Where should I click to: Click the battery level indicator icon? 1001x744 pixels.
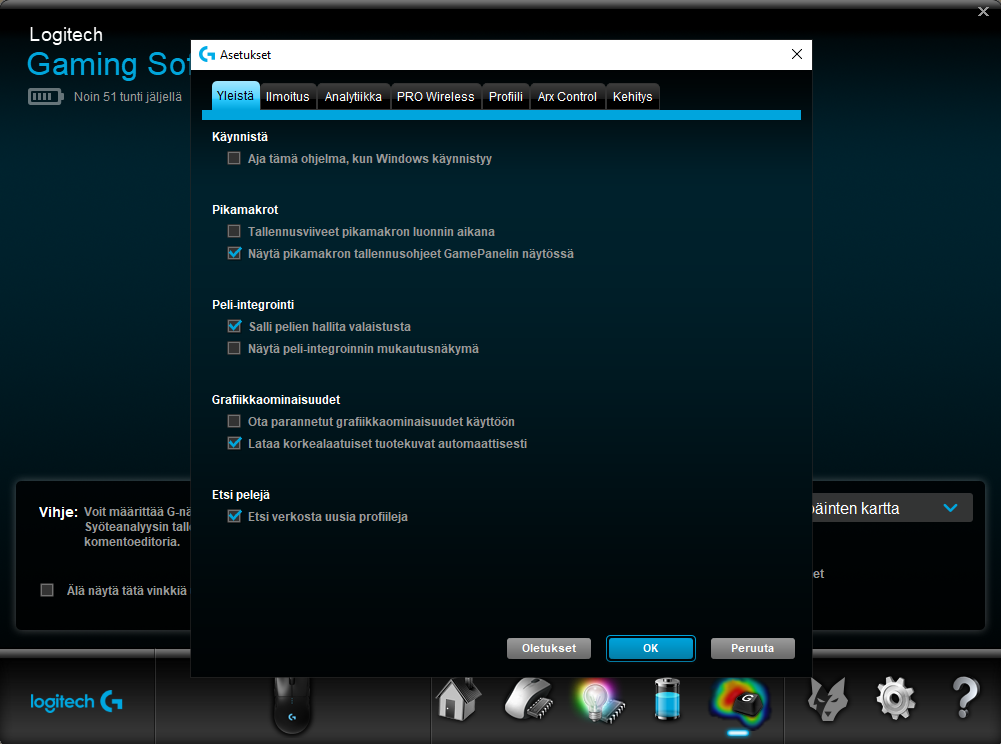pyautogui.click(x=45, y=96)
